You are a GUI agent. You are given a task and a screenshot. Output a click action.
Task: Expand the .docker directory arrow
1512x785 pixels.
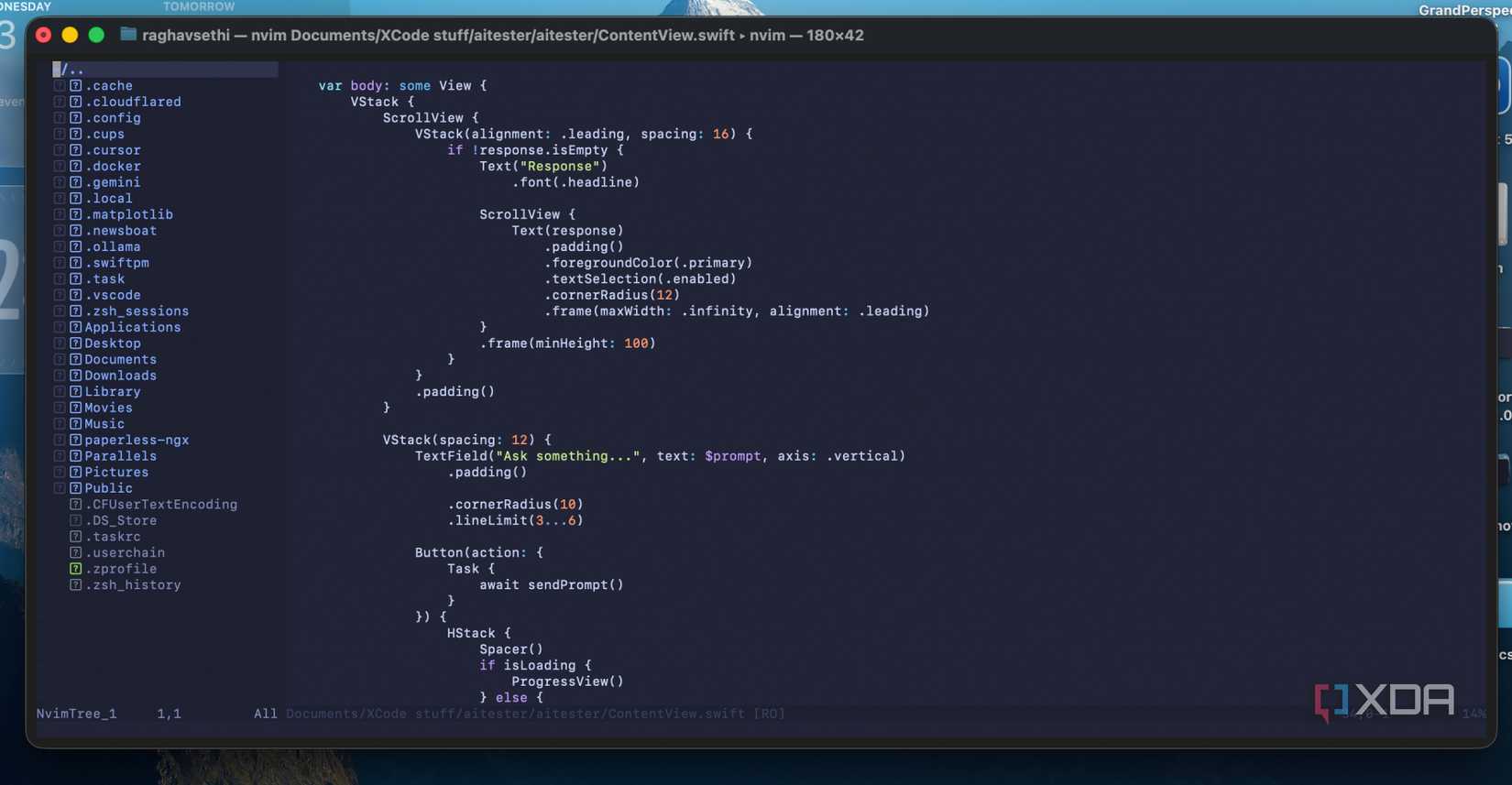click(60, 167)
